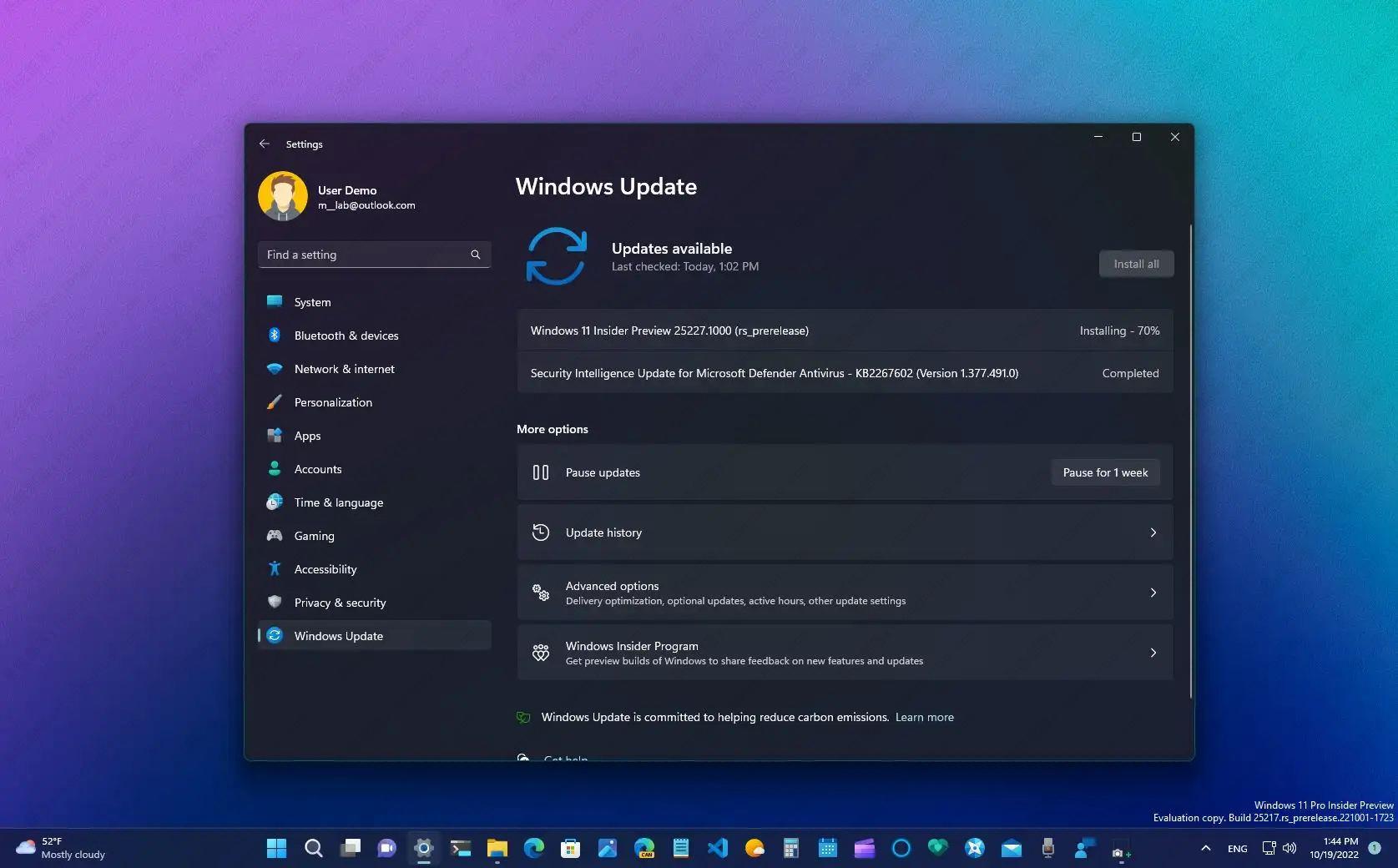The image size is (1398, 868).
Task: Click the Install all button
Action: (x=1135, y=263)
